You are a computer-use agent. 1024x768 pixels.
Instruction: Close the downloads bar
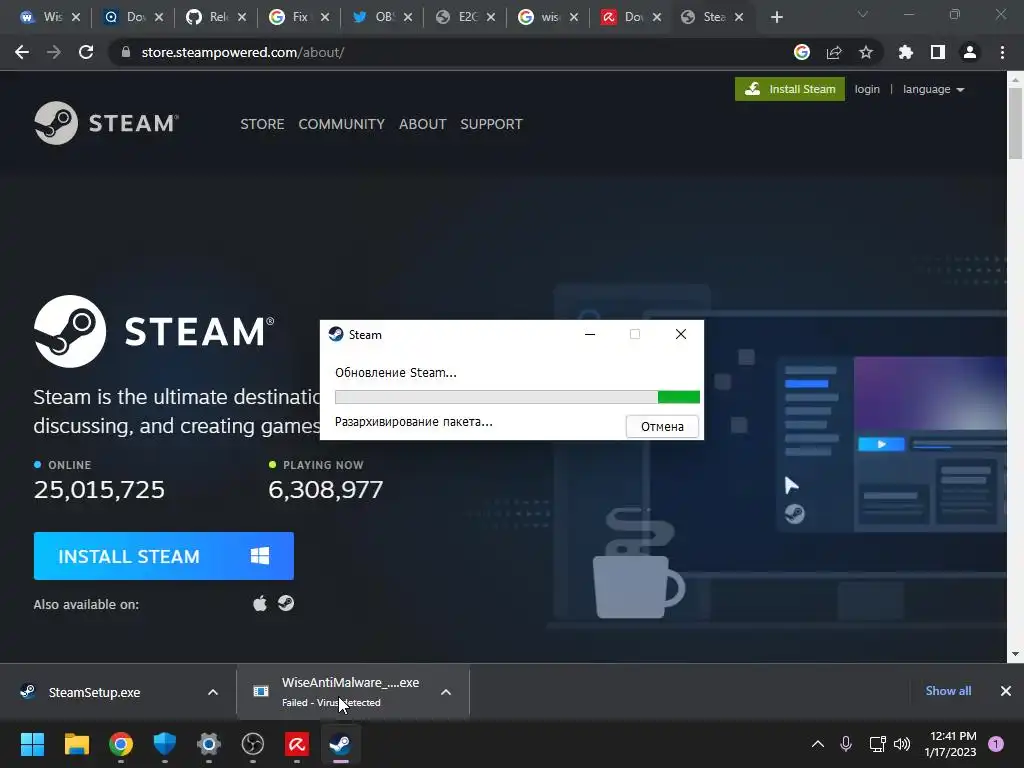click(x=1006, y=691)
